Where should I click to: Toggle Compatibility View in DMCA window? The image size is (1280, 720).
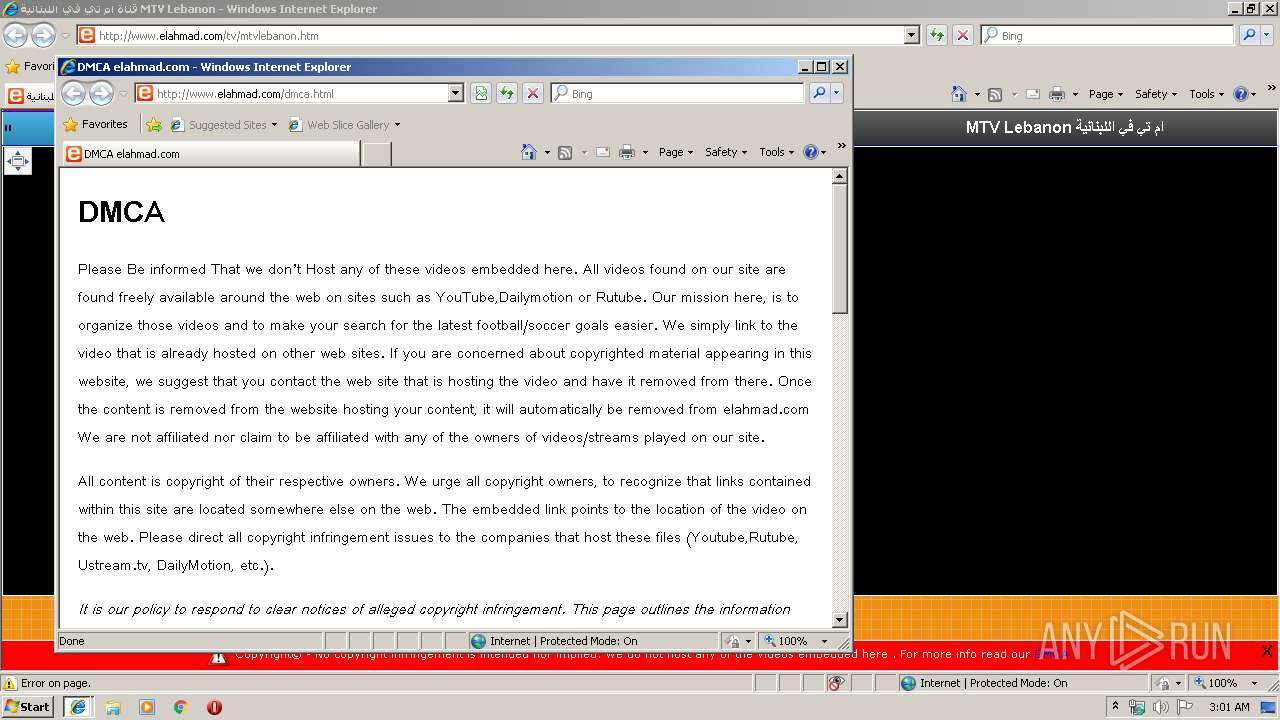pyautogui.click(x=481, y=93)
